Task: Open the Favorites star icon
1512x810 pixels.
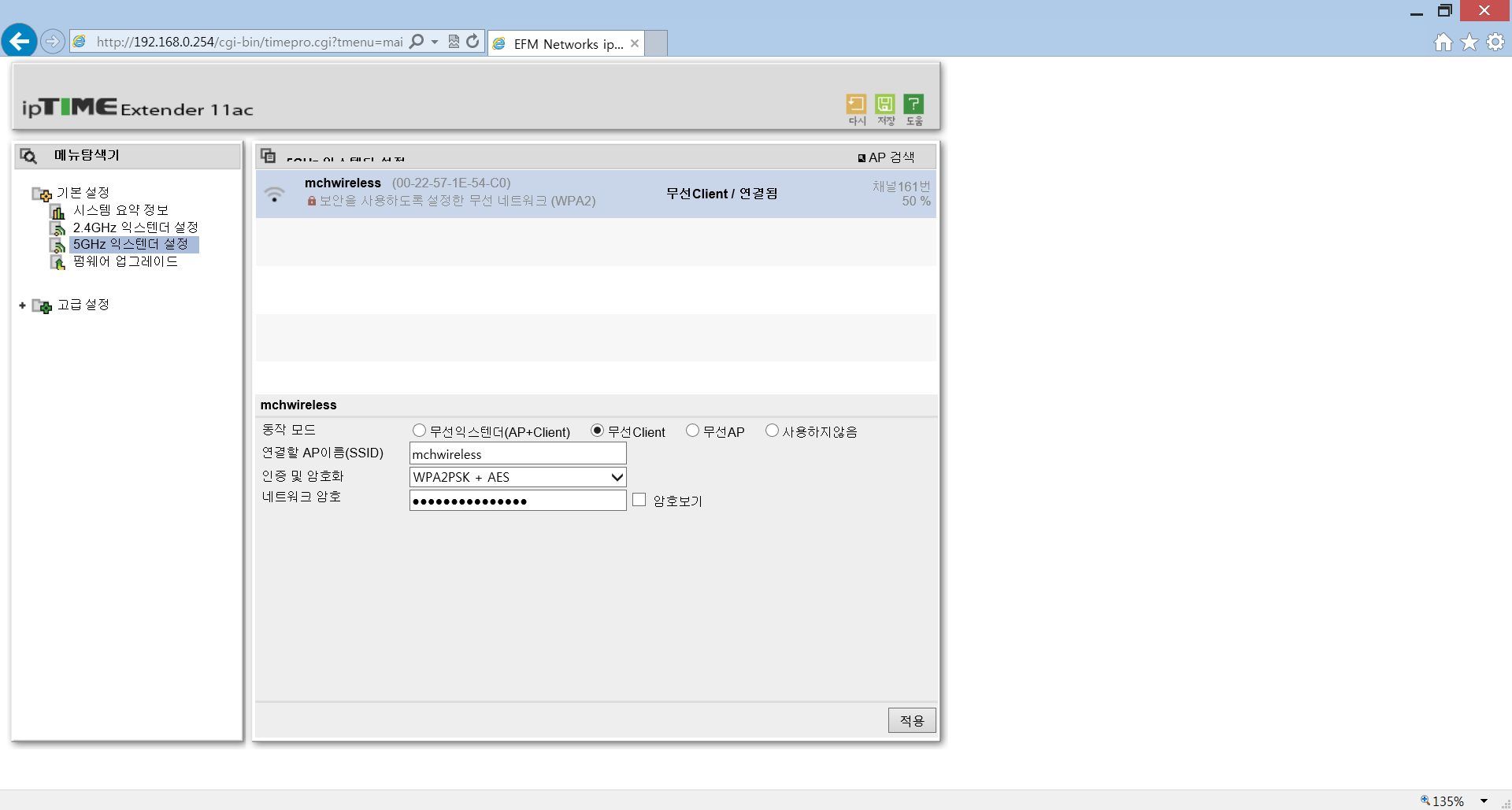Action: coord(1469,43)
